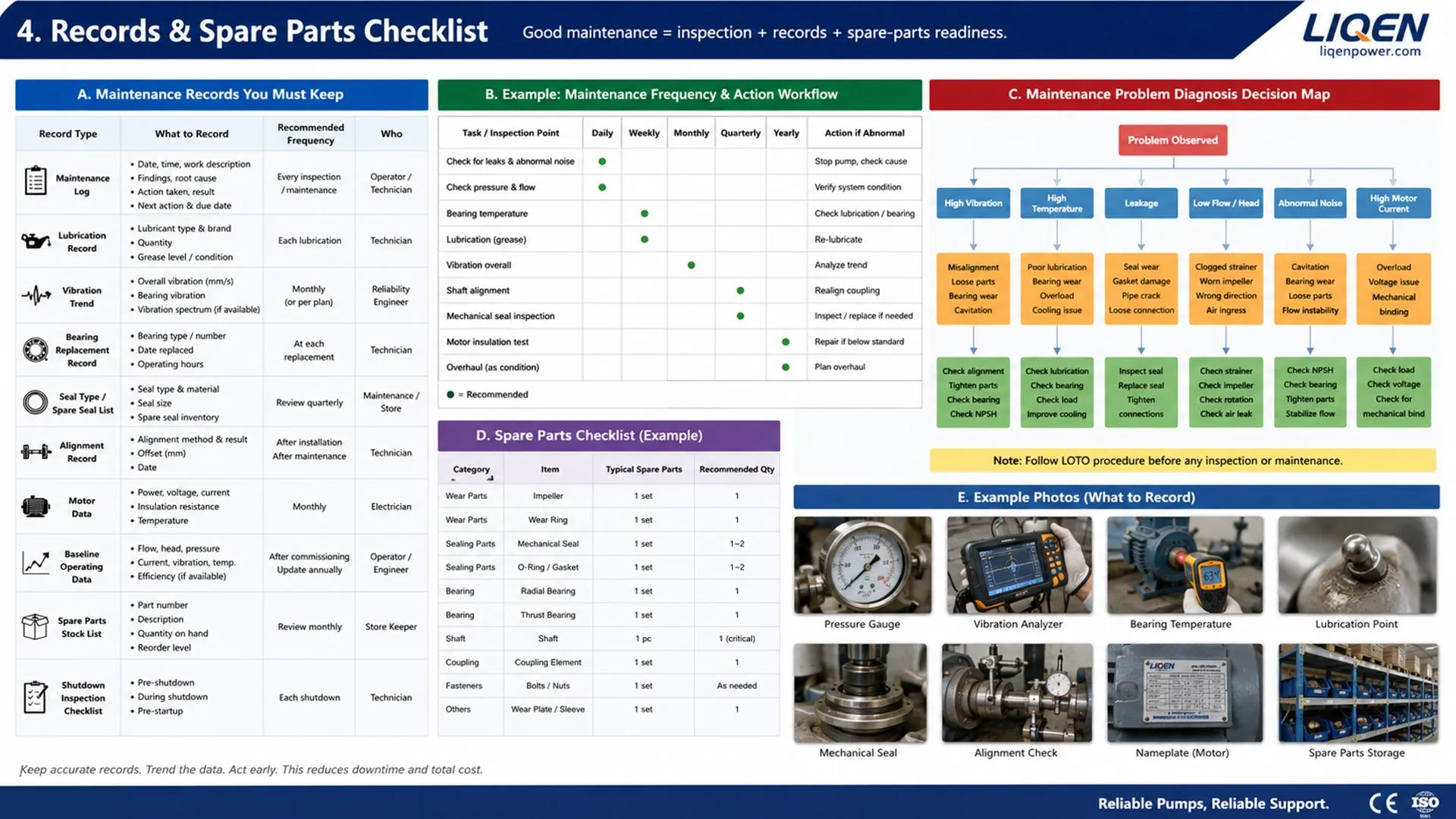1456x819 pixels.
Task: Click the Bearing Replacement Record bearing icon
Action: 36,350
